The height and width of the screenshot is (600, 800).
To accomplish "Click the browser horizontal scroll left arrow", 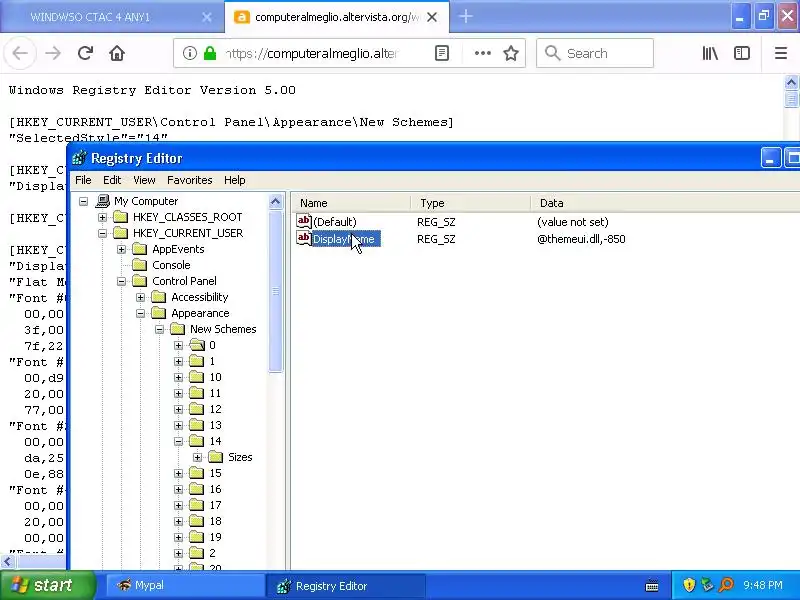I will (x=7, y=562).
